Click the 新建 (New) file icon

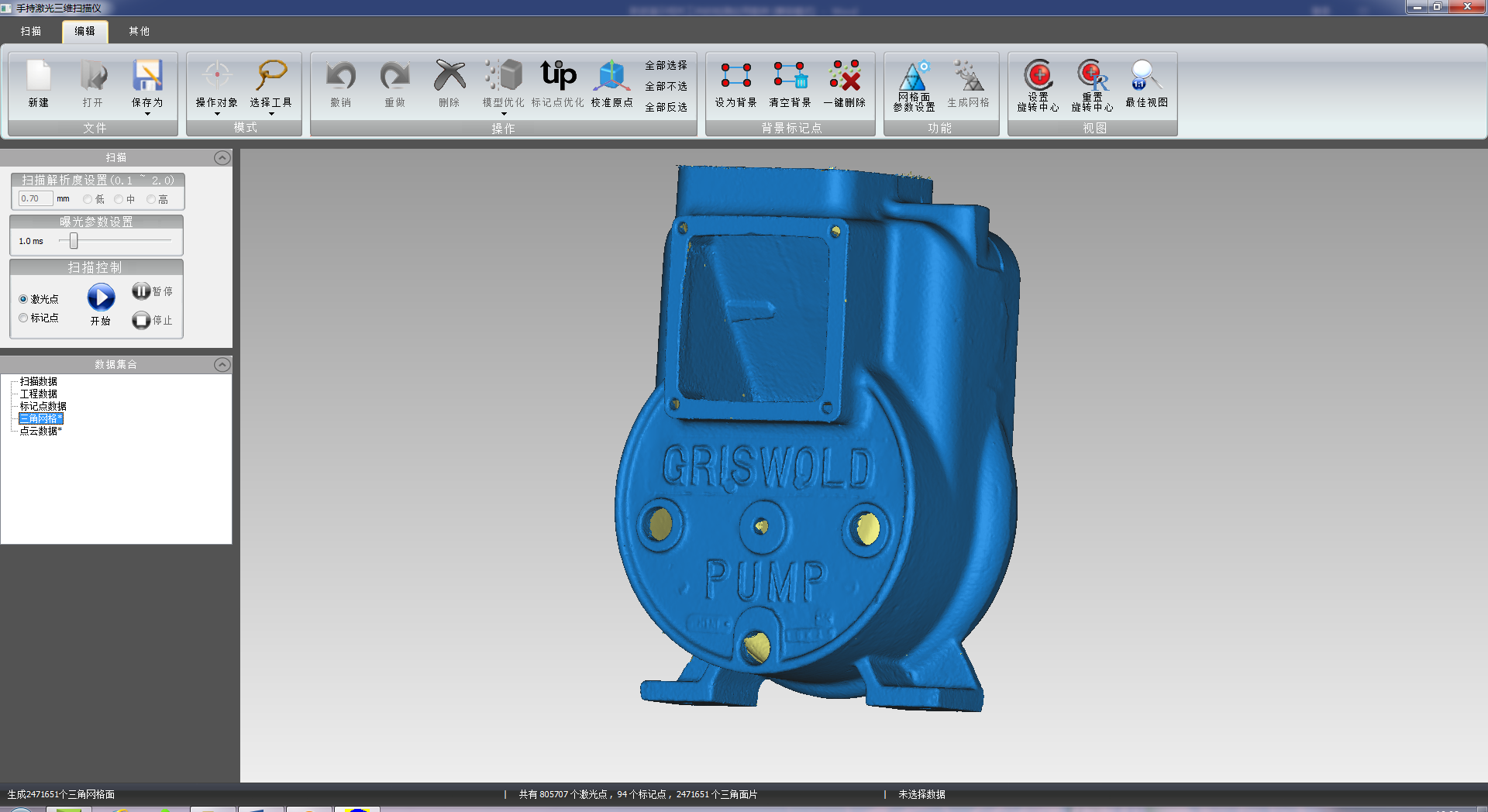[38, 77]
